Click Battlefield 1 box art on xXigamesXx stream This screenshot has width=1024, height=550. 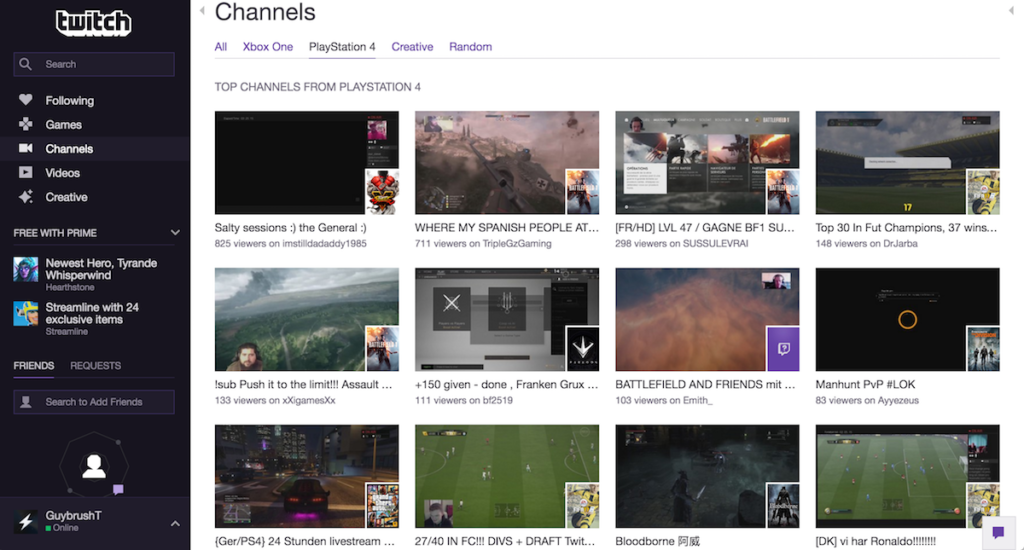(x=382, y=348)
